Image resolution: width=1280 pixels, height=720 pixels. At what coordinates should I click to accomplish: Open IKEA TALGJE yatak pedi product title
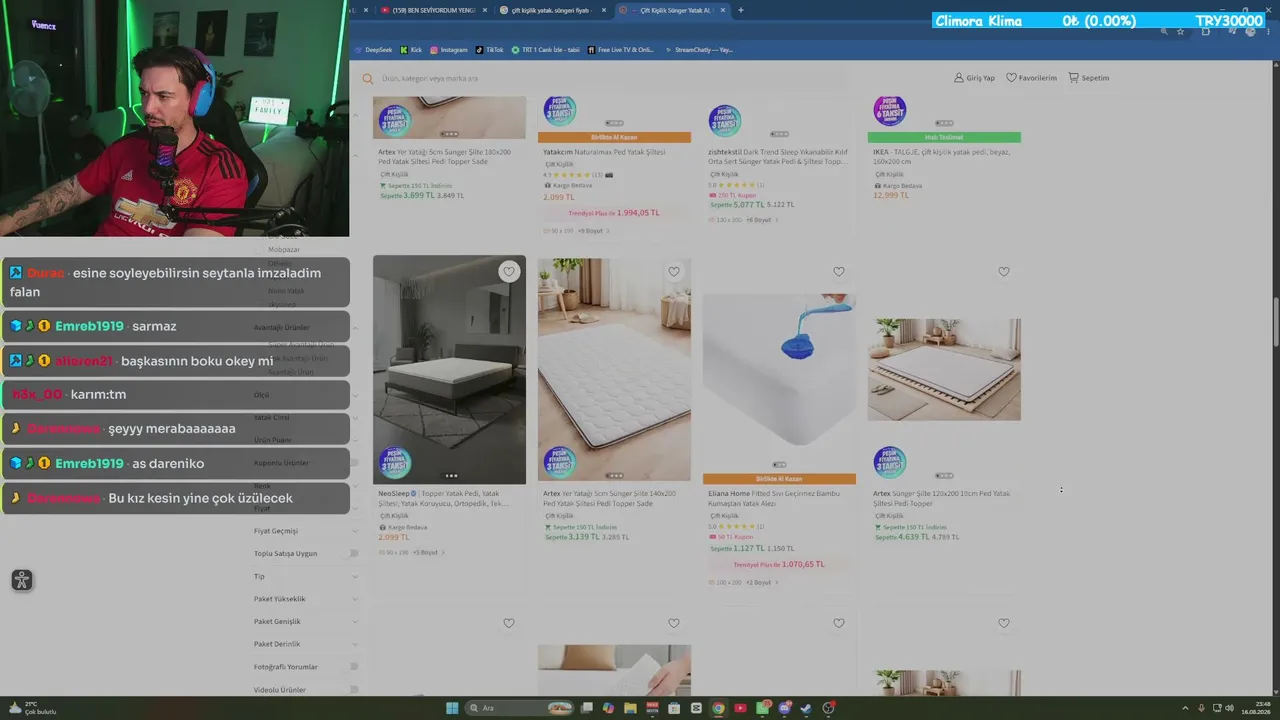point(940,157)
